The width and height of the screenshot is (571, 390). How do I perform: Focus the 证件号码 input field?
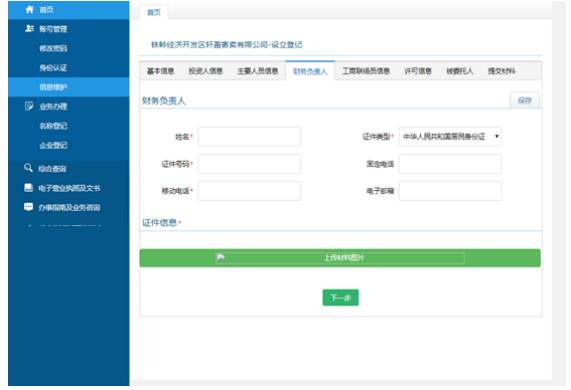[249, 164]
